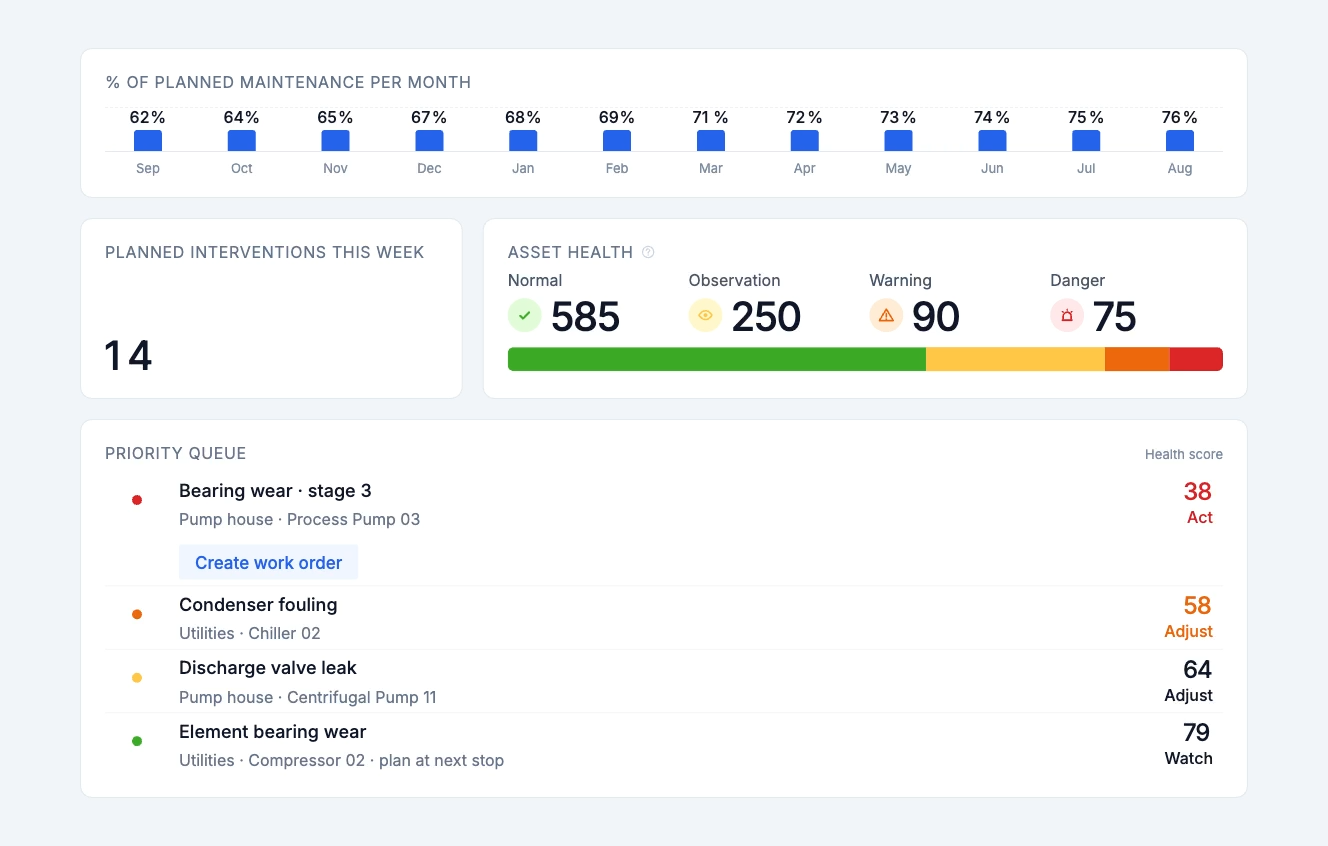Click yellow segment of asset health bar
Image resolution: width=1328 pixels, height=846 pixels.
(1015, 359)
